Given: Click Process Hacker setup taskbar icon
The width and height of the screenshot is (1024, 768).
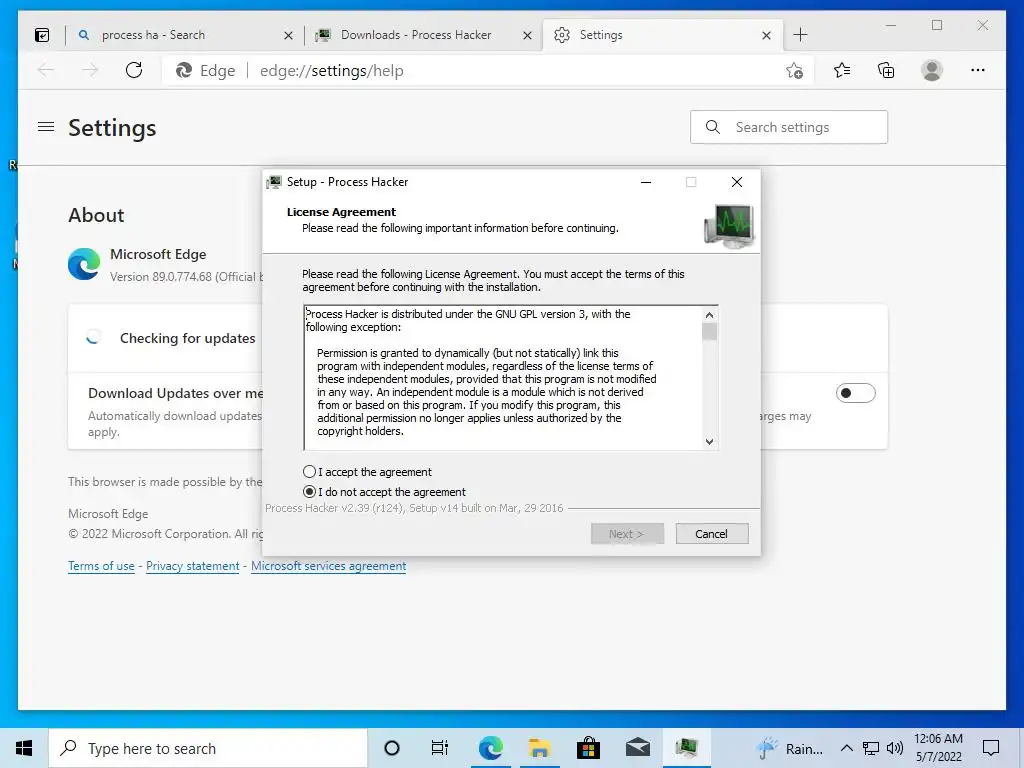Looking at the screenshot, I should pos(686,748).
